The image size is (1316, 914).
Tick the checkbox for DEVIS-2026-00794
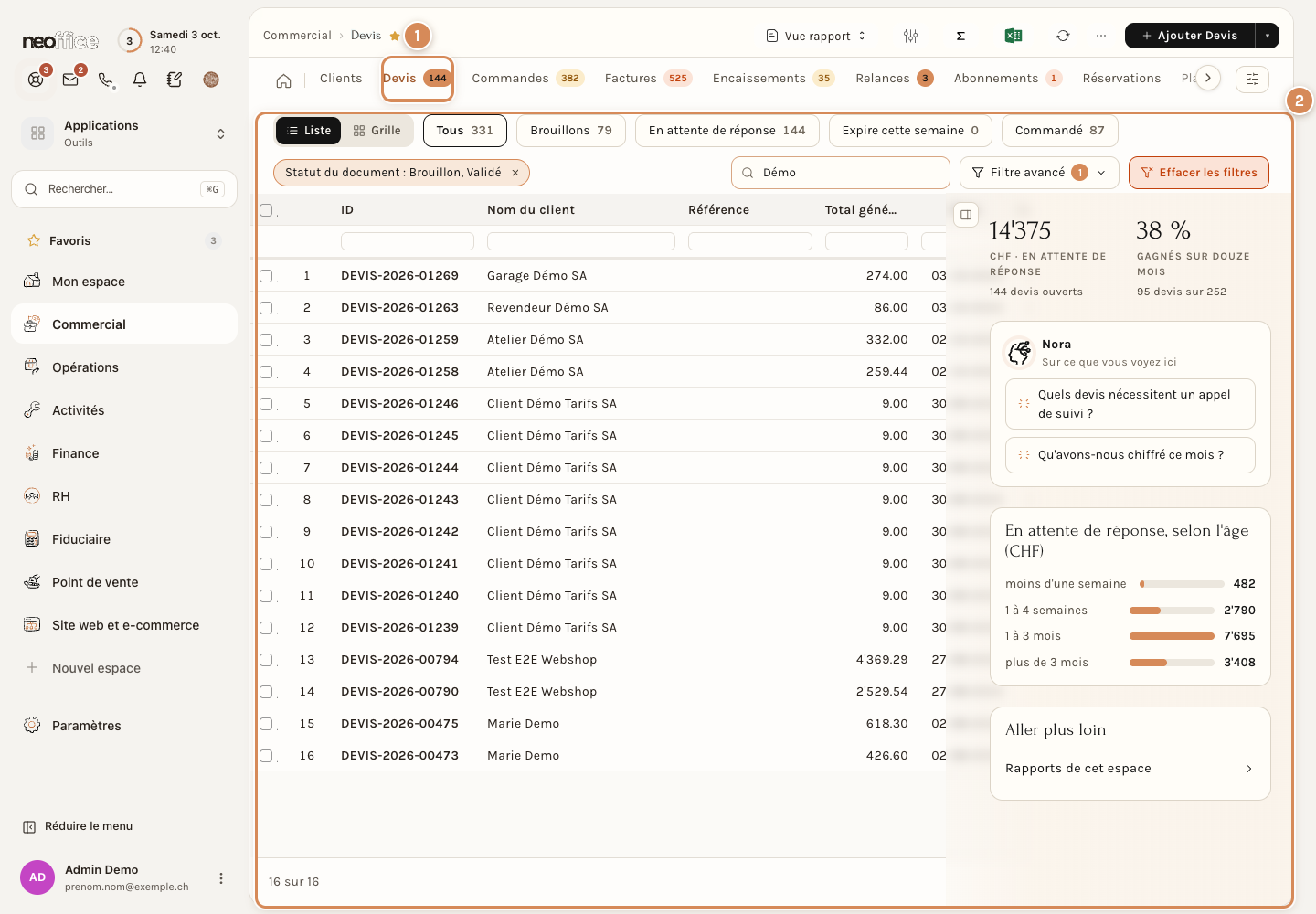(x=266, y=659)
